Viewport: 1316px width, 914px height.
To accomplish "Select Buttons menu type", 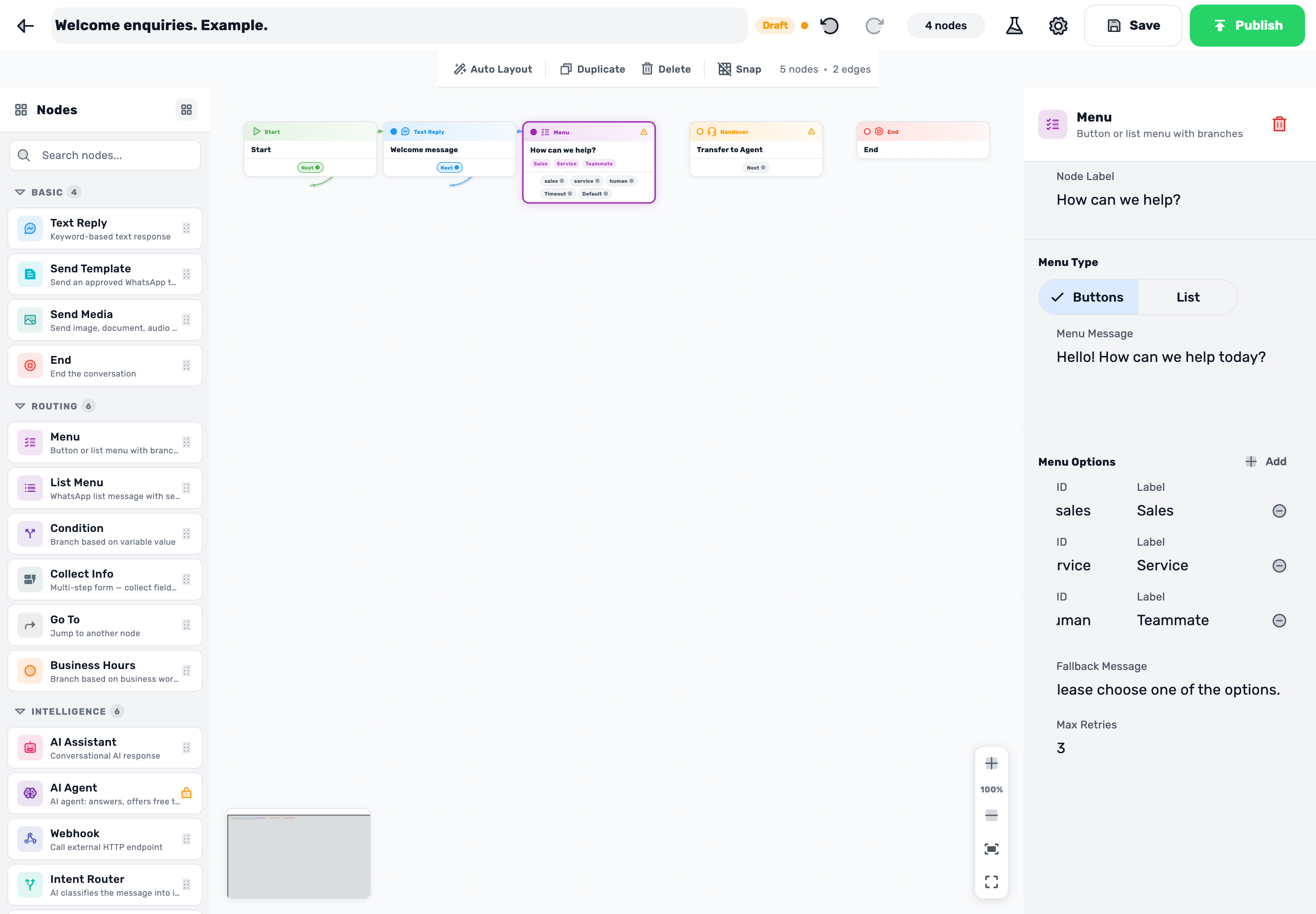I will coord(1088,297).
